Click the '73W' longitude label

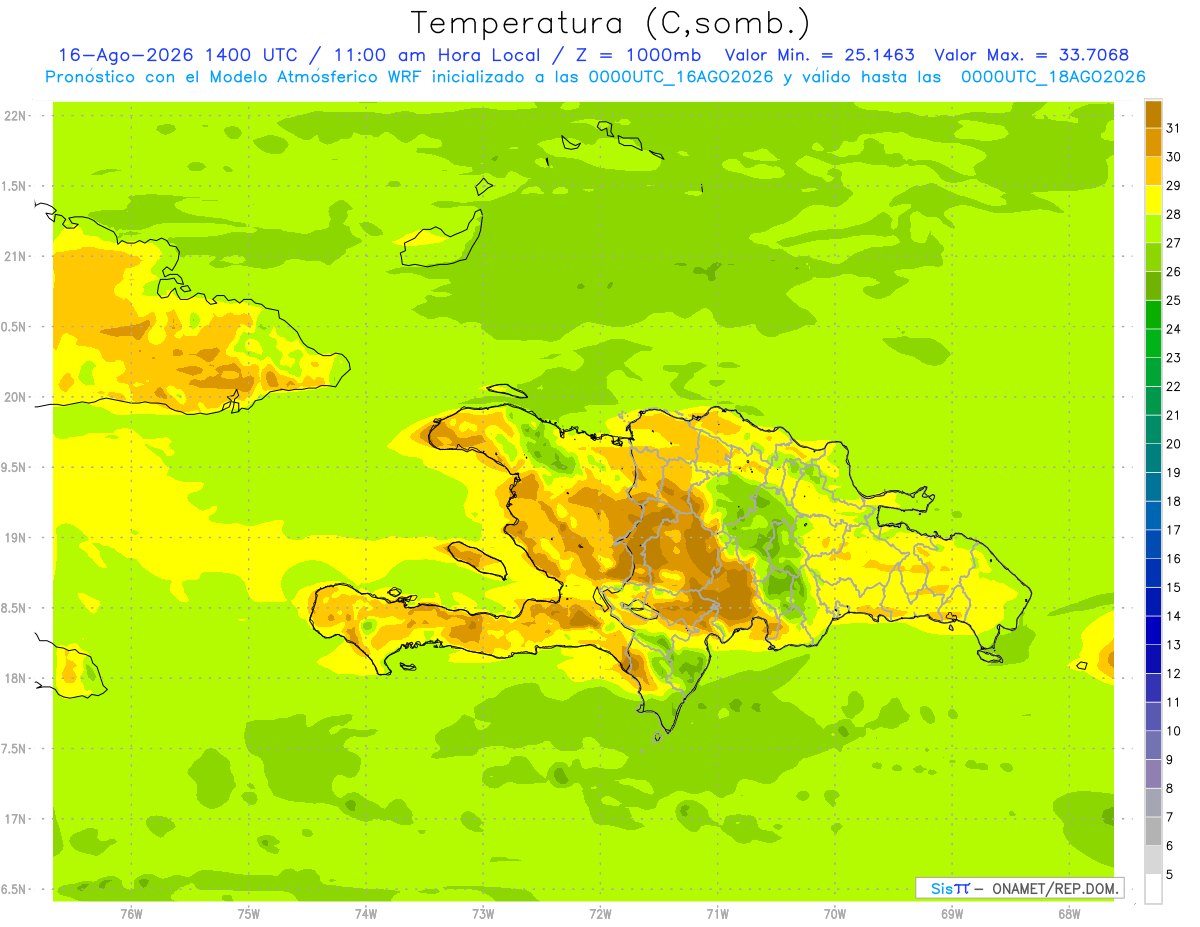[x=483, y=914]
